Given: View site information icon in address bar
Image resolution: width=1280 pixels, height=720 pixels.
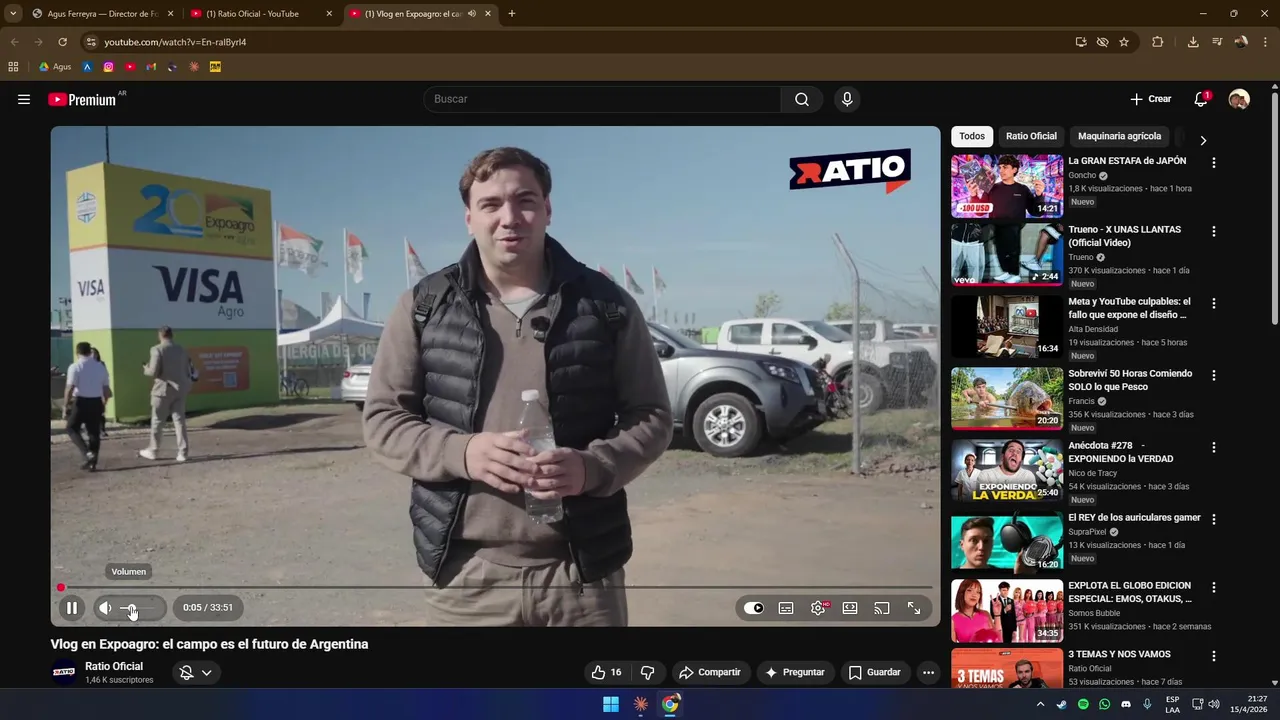Looking at the screenshot, I should (x=91, y=42).
